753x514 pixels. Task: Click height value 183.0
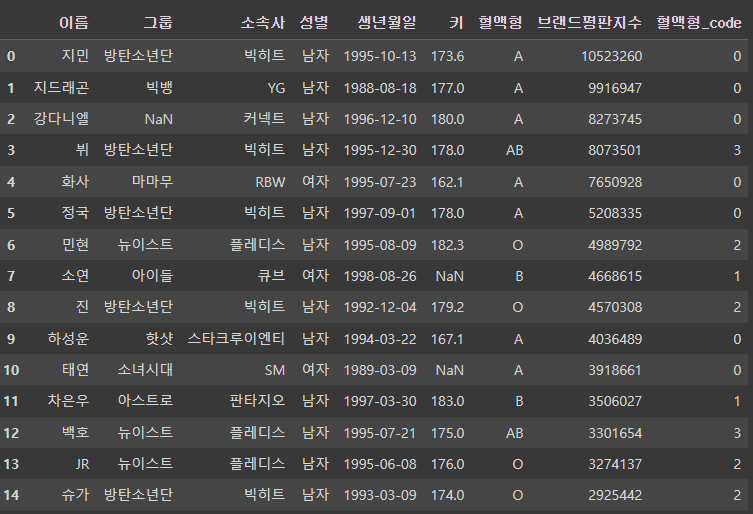click(448, 401)
